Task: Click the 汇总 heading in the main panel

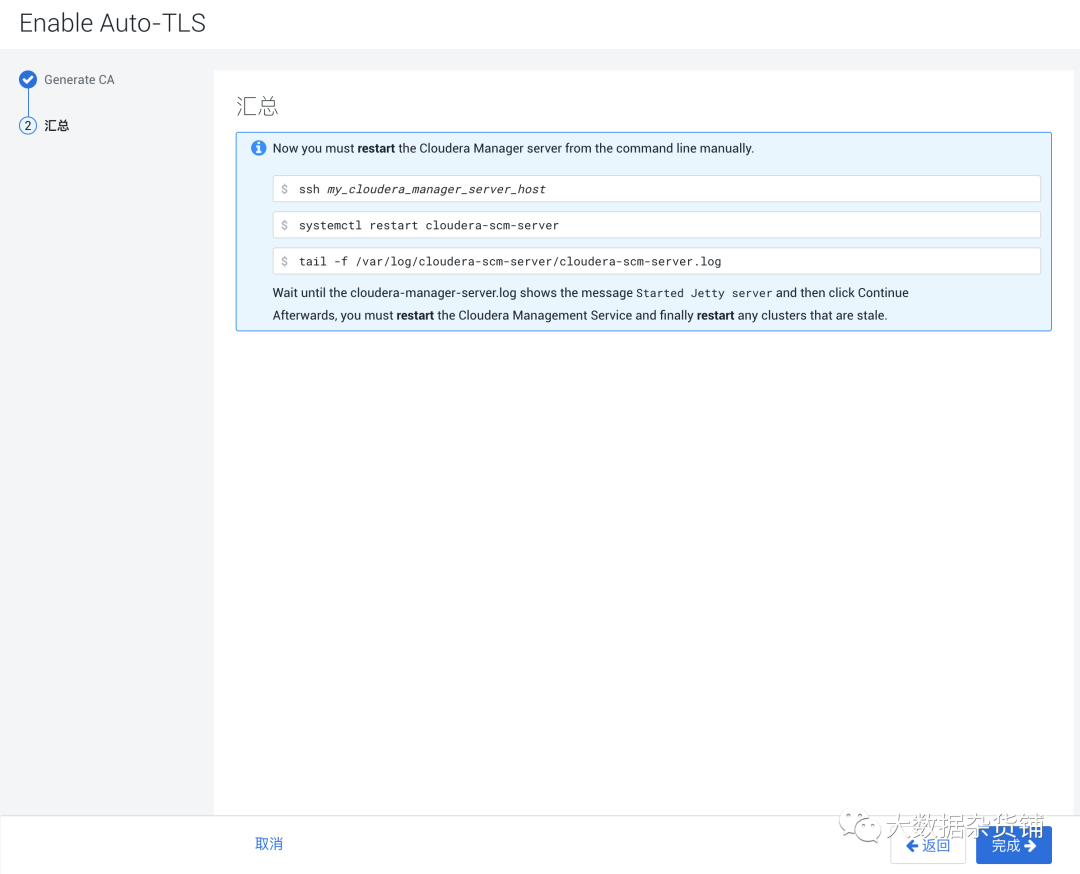Action: 257,106
